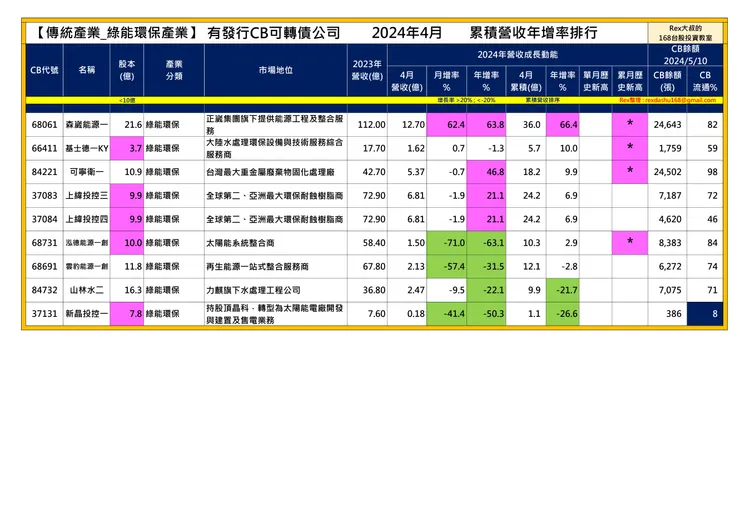Click the market position 力麒旗下水處理工程公司
The height and width of the screenshot is (523, 740).
click(x=253, y=290)
